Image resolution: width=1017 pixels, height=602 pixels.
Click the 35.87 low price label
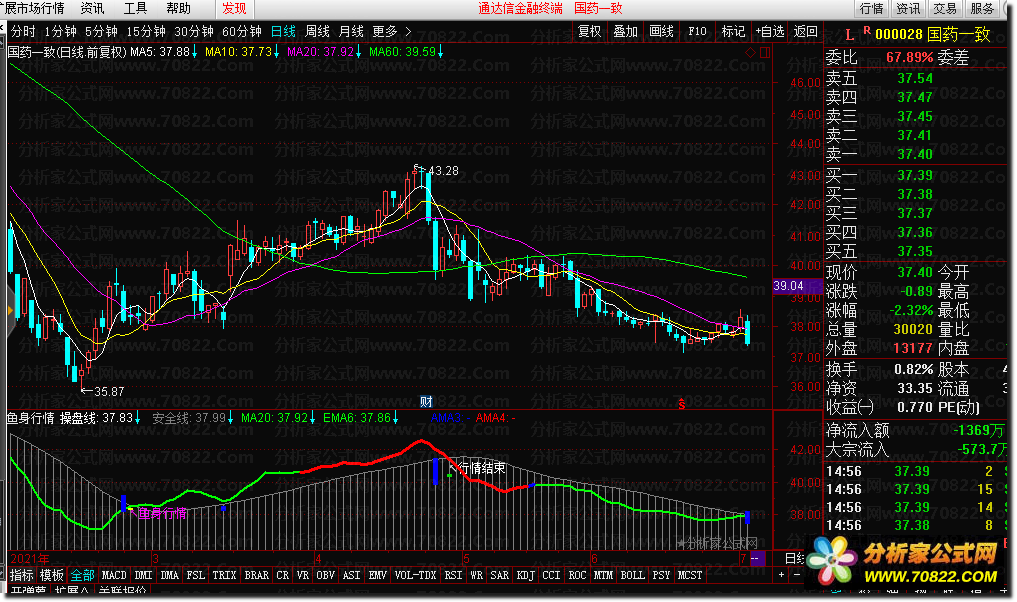pyautogui.click(x=109, y=392)
